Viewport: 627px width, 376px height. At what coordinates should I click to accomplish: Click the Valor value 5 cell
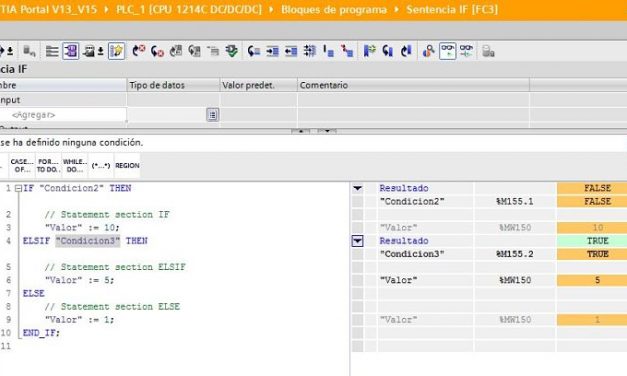tap(592, 280)
